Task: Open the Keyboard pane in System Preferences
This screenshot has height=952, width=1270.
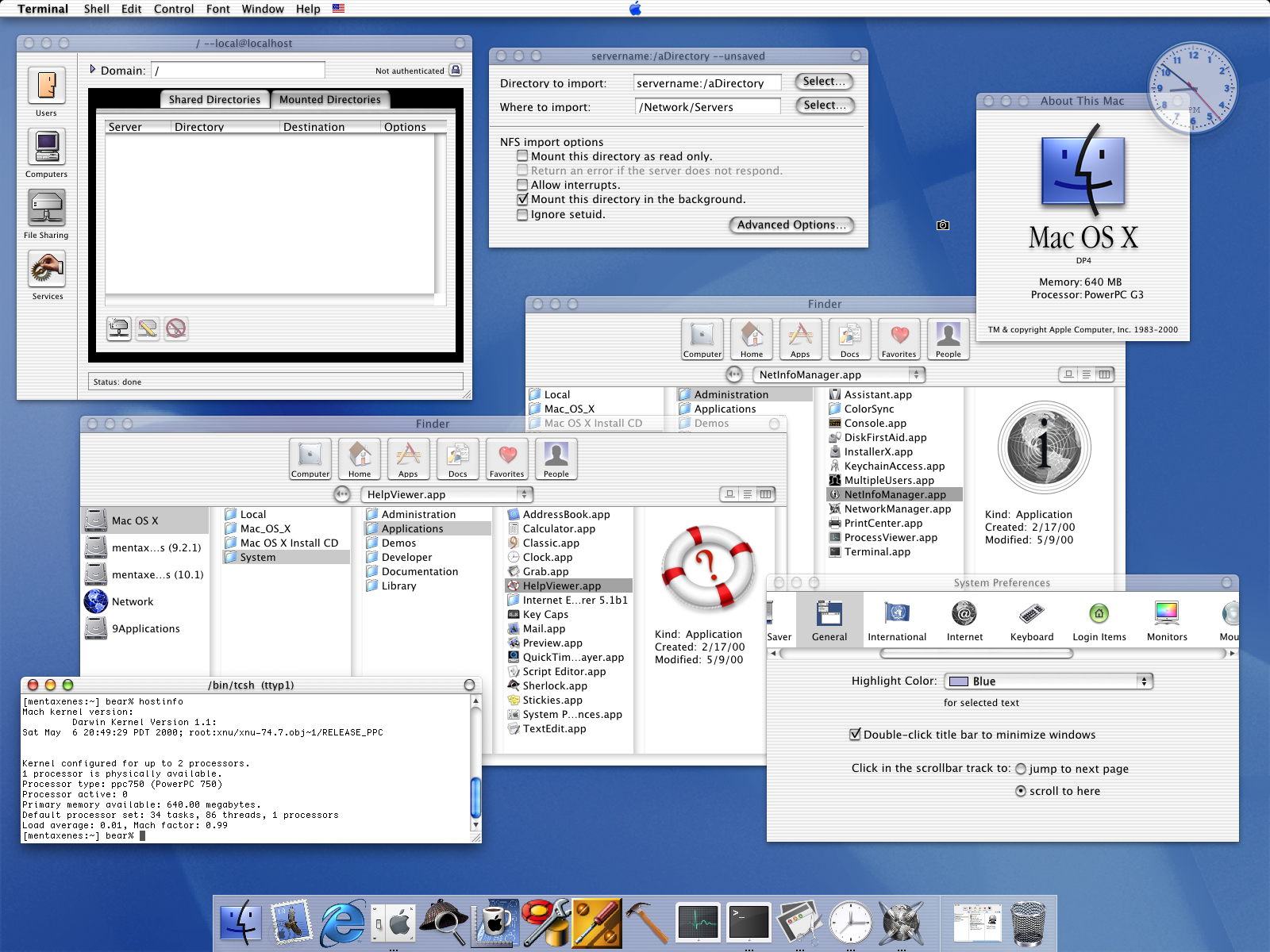Action: (x=1031, y=619)
